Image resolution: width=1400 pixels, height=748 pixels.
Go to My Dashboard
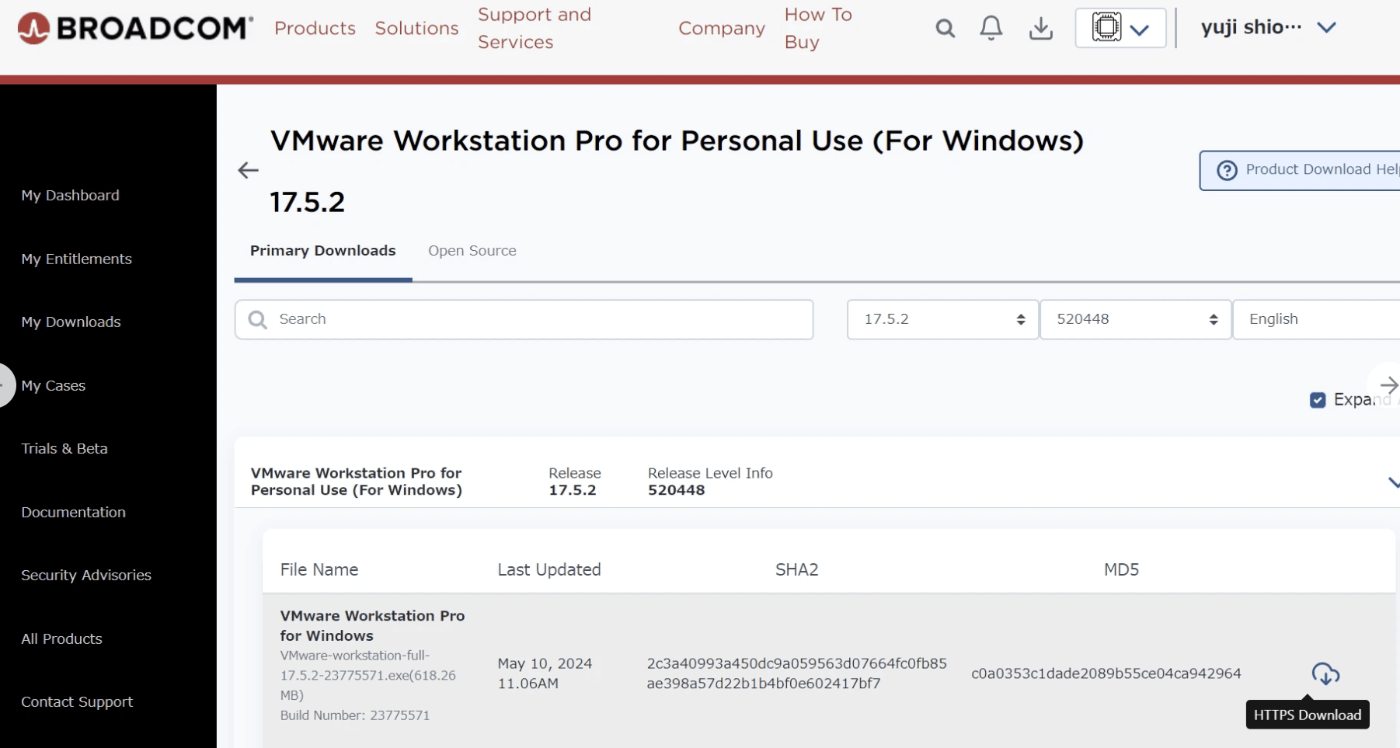tap(70, 195)
